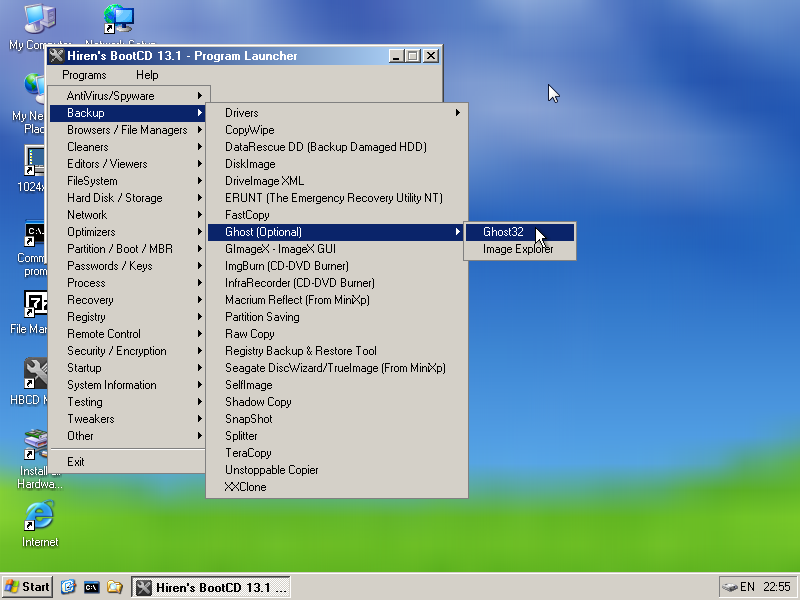800x600 pixels.
Task: Expand the Tweakers submenu
Action: (x=128, y=419)
